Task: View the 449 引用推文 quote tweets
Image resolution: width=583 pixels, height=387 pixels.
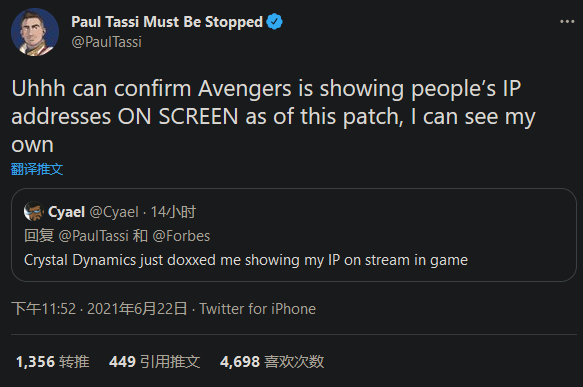Action: pyautogui.click(x=154, y=361)
